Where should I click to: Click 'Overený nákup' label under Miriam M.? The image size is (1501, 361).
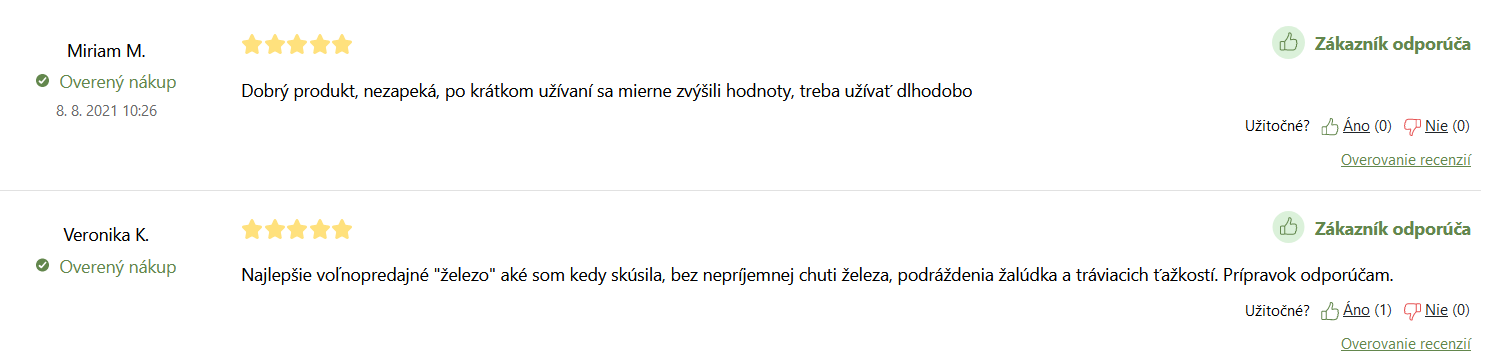[118, 82]
